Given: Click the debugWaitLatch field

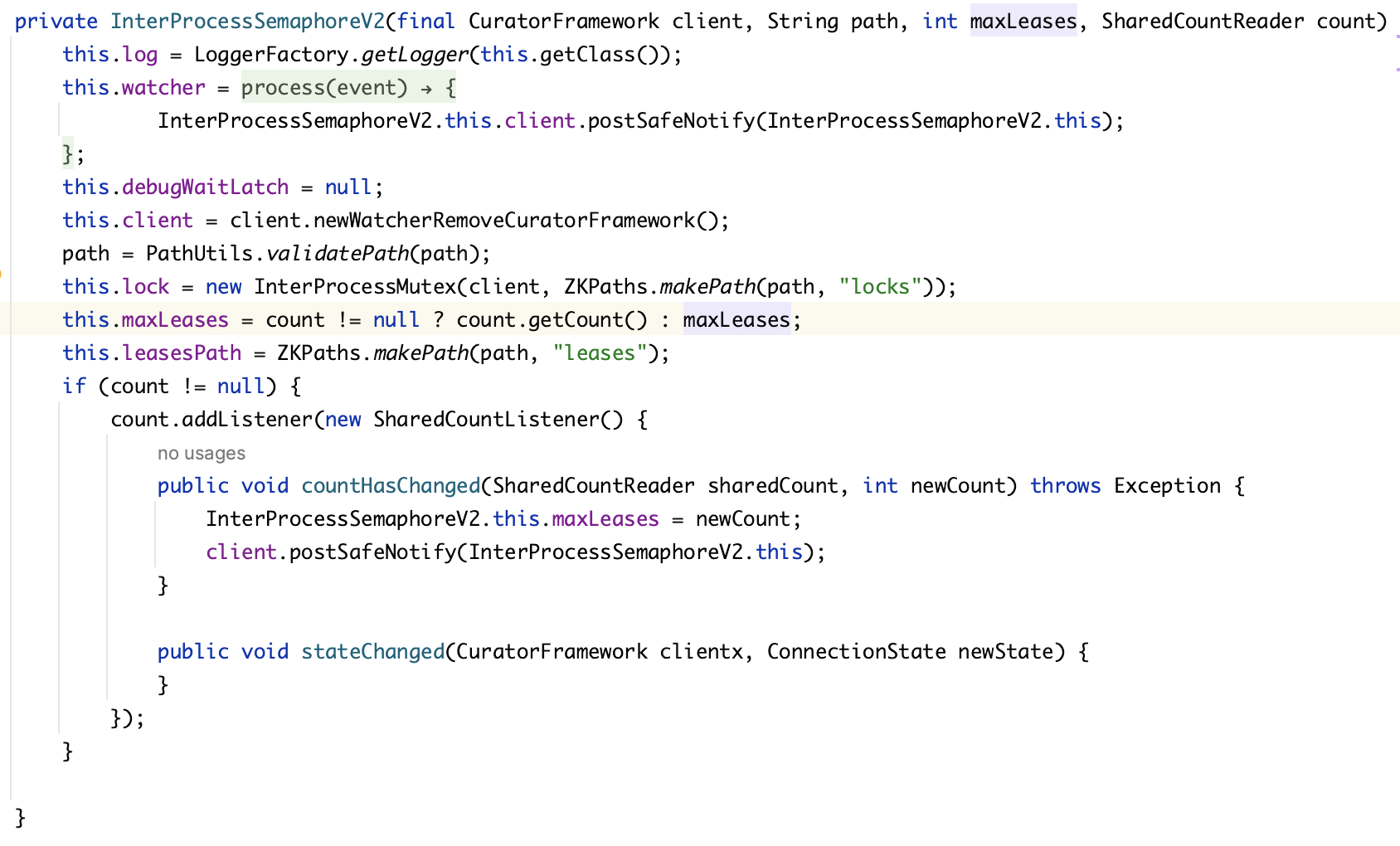Looking at the screenshot, I should (206, 187).
